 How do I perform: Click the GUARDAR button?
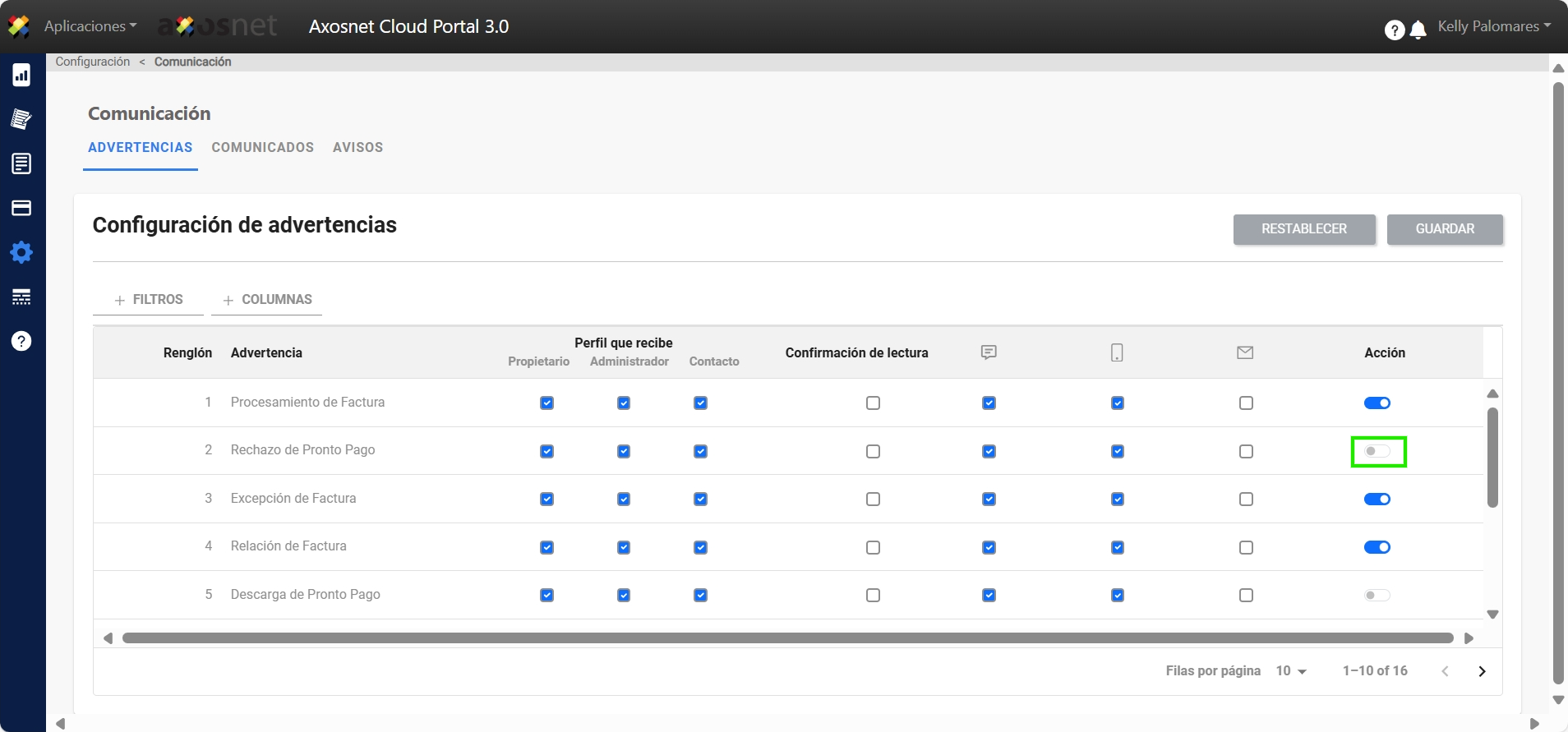coord(1444,229)
